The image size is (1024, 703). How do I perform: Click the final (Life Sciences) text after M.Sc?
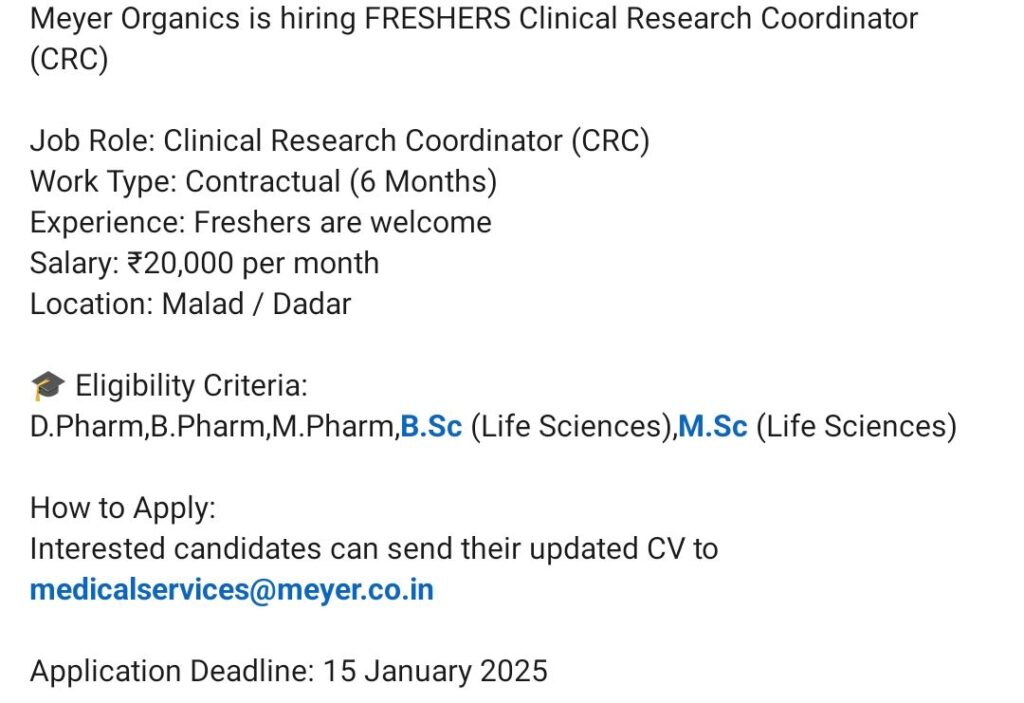click(856, 427)
